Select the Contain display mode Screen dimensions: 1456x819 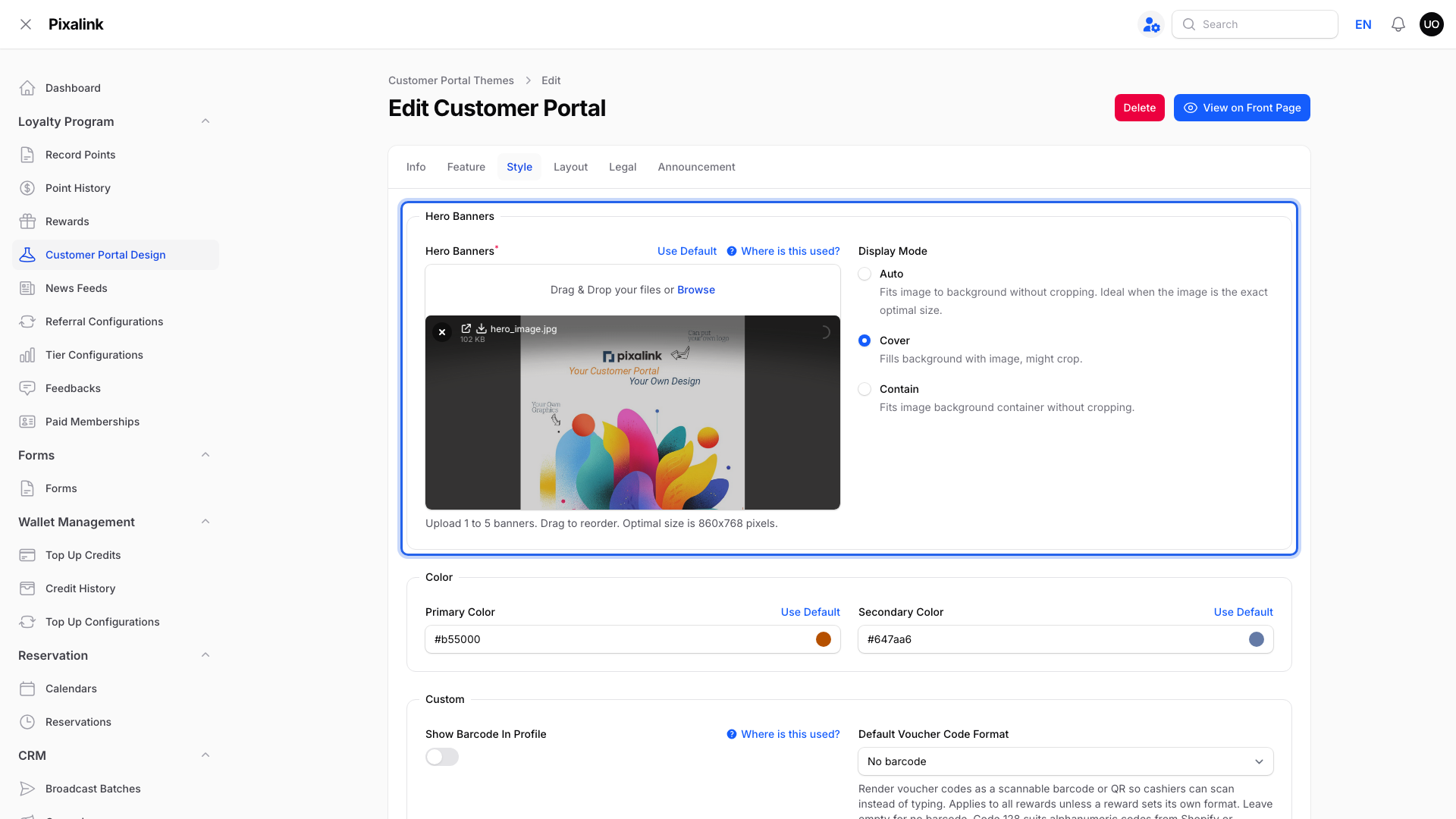point(864,389)
